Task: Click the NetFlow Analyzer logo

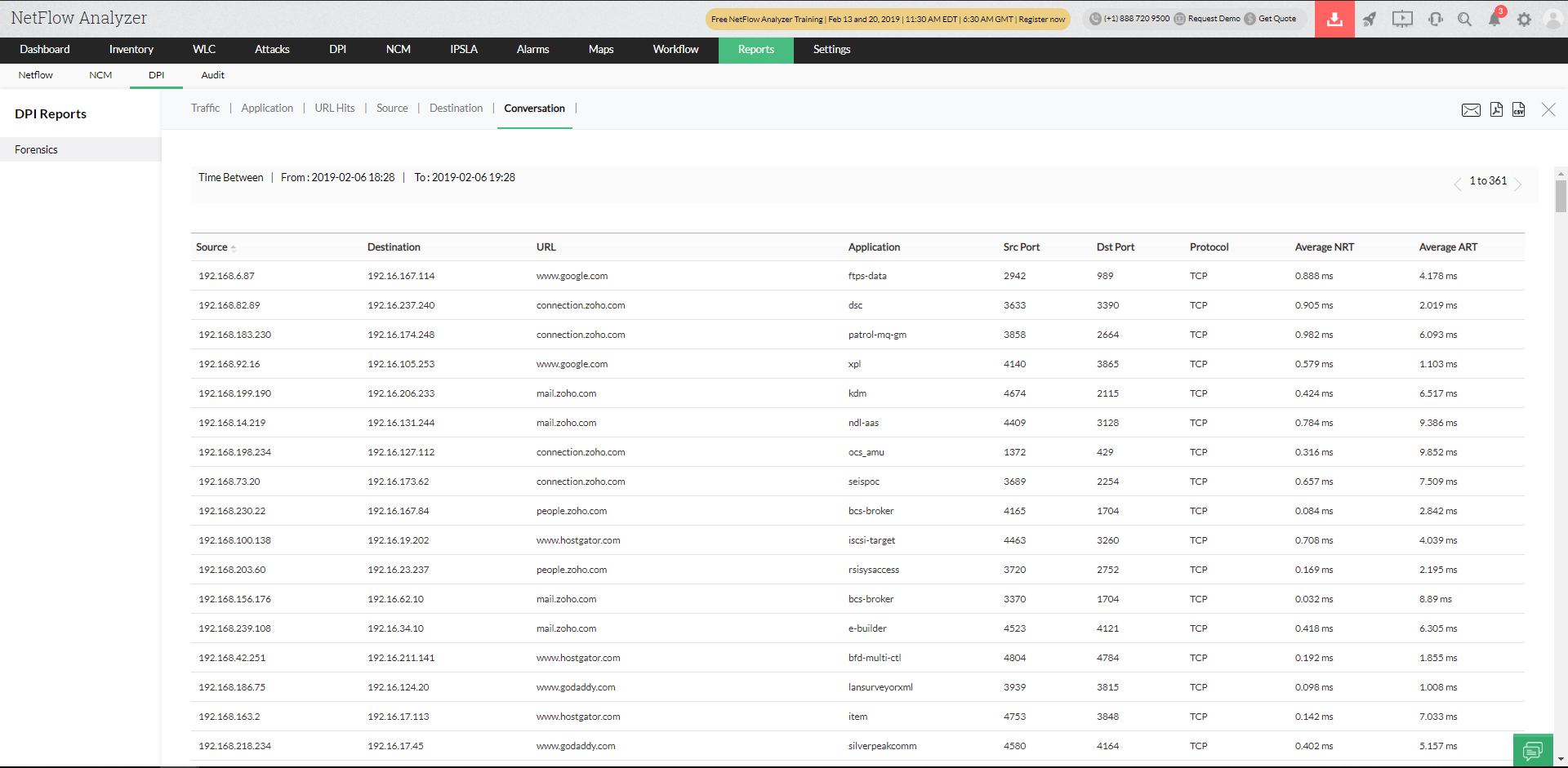Action: coord(79,18)
